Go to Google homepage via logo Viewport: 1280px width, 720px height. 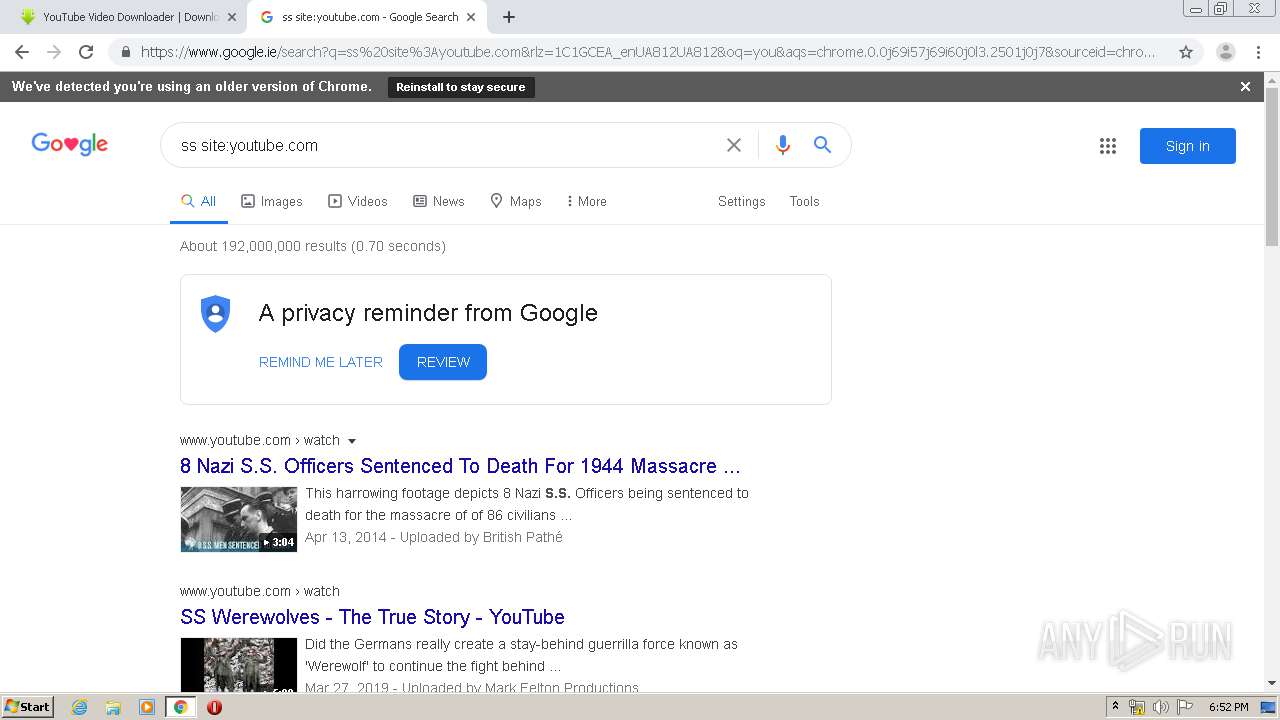(x=70, y=145)
